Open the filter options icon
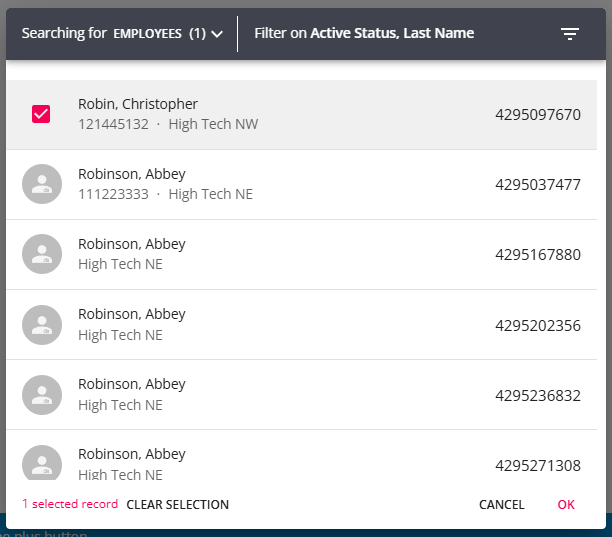 (569, 34)
